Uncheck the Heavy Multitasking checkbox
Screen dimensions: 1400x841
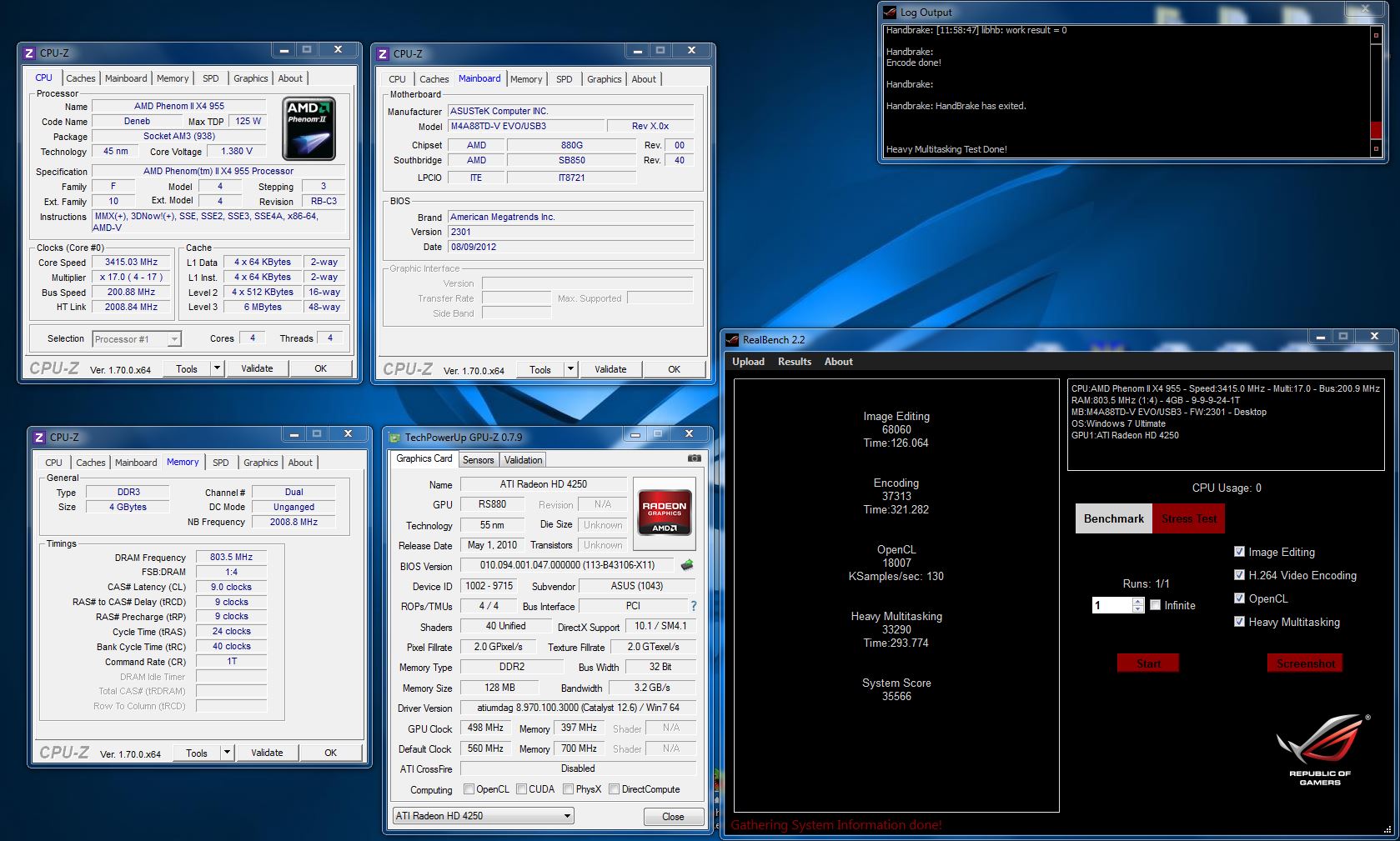pos(1239,622)
